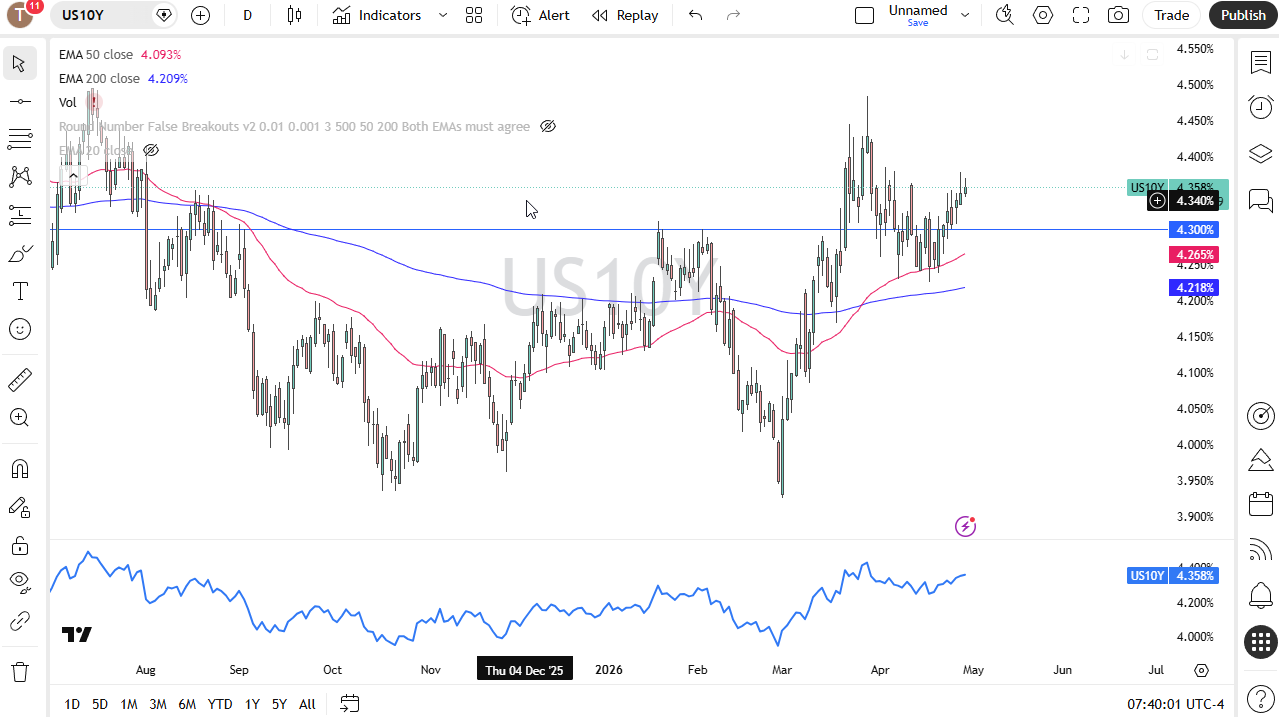
Task: Undo the last chart action
Action: tap(696, 15)
